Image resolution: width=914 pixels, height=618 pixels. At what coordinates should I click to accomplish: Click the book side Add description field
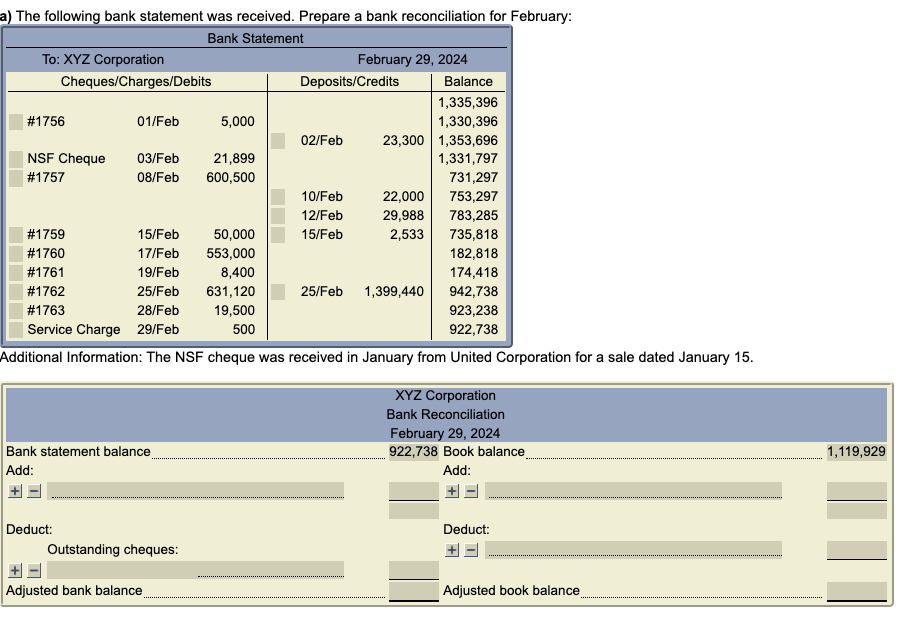(634, 490)
